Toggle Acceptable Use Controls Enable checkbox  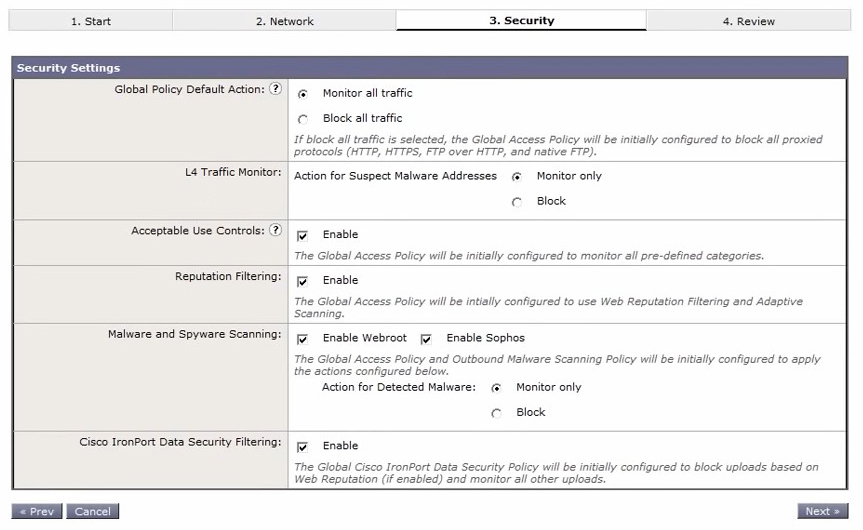[303, 235]
